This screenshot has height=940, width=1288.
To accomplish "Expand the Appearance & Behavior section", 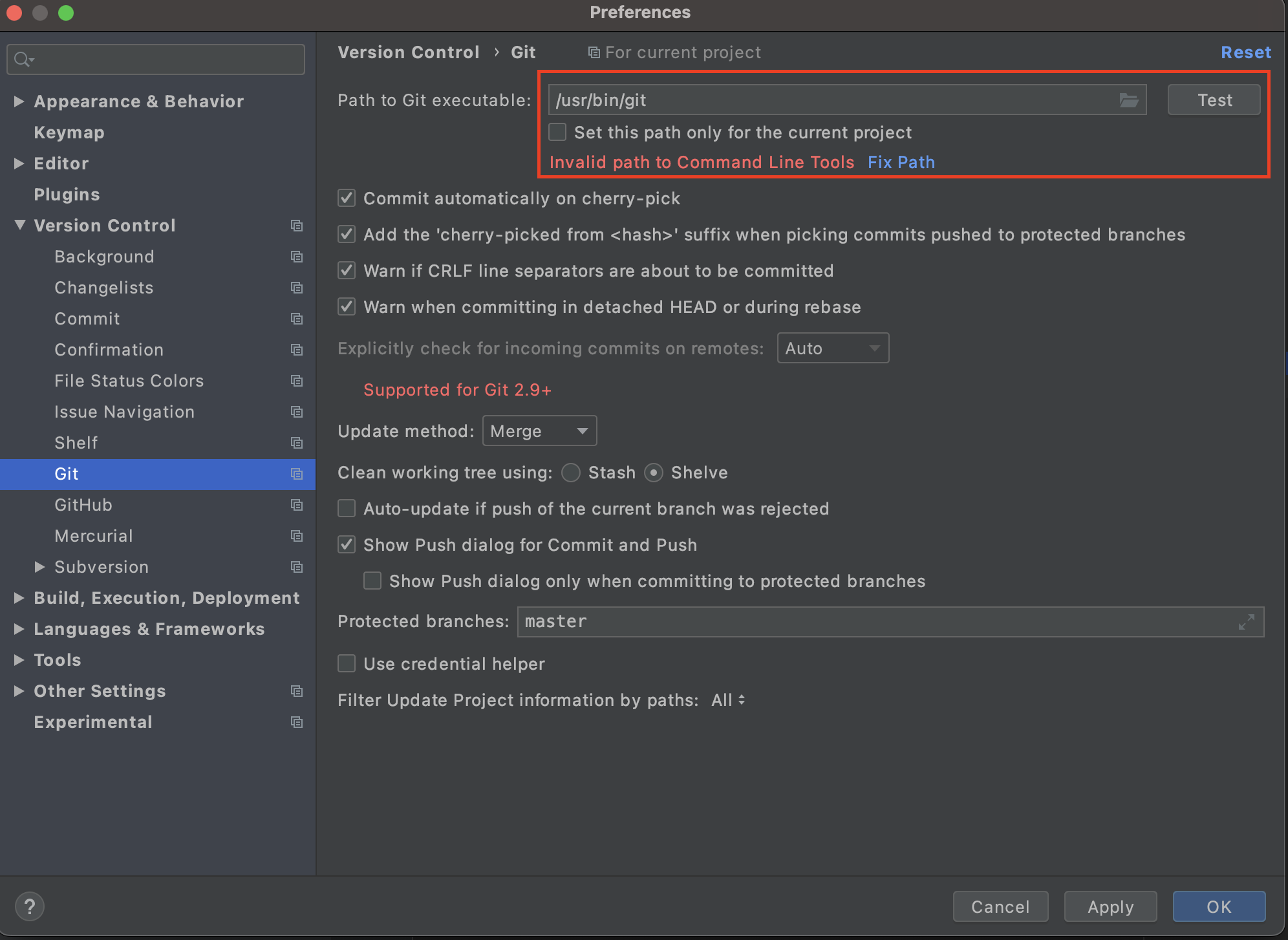I will [19, 101].
